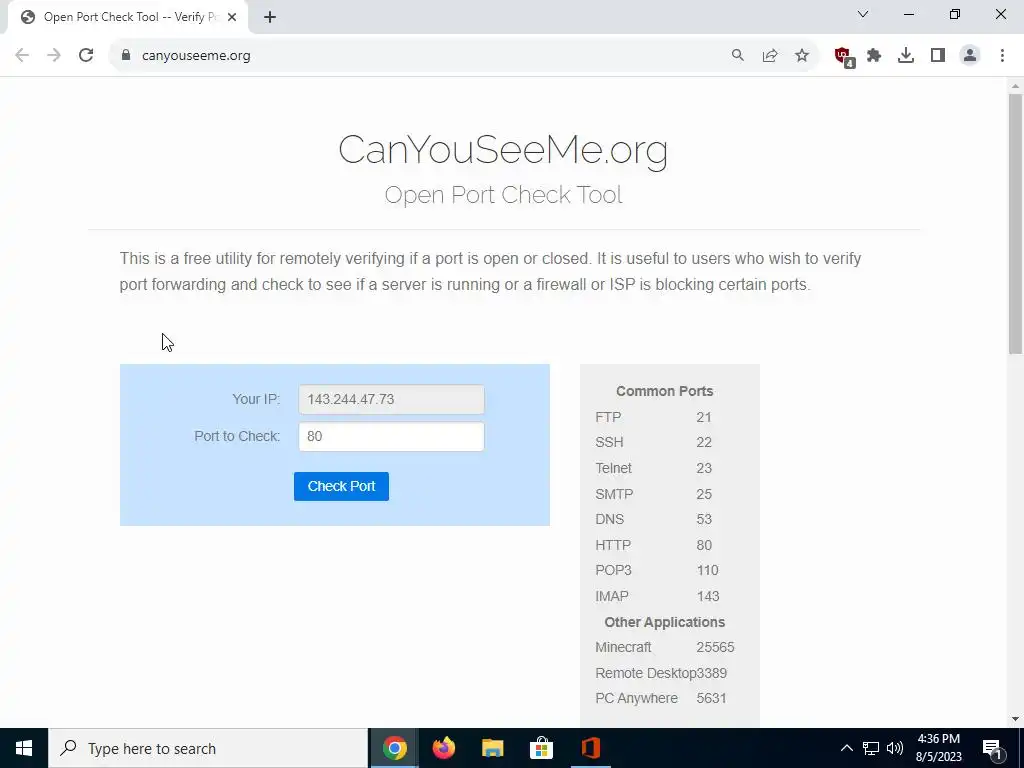This screenshot has width=1024, height=768.
Task: Open the zoom magnifier icon in address bar
Action: click(737, 56)
